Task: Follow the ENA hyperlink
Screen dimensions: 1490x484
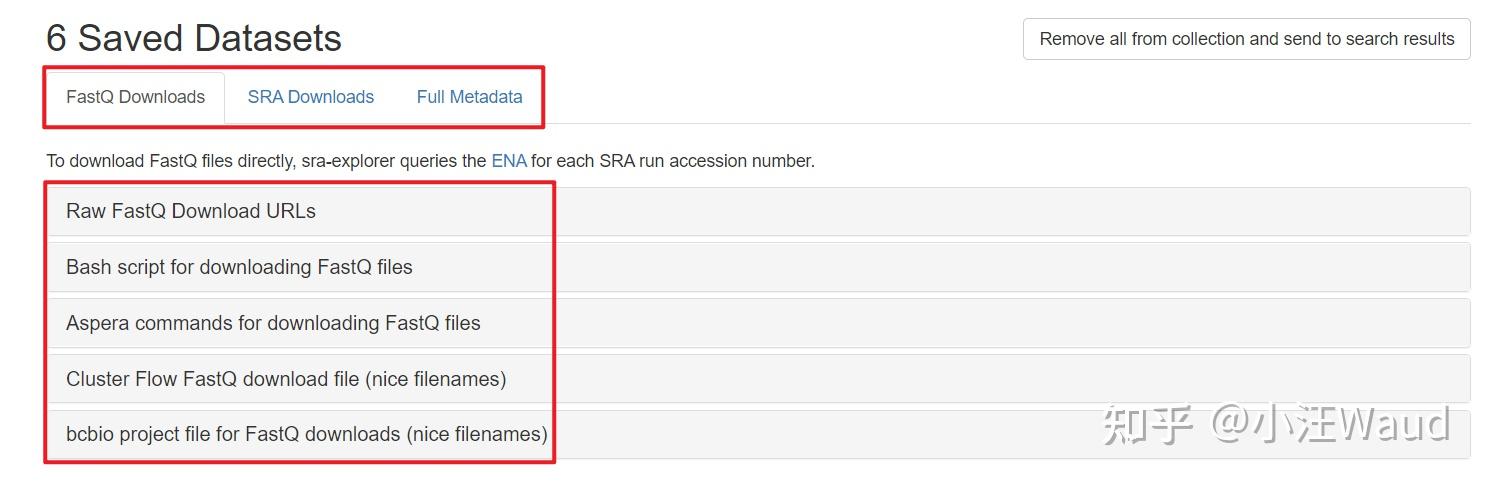Action: (x=508, y=160)
